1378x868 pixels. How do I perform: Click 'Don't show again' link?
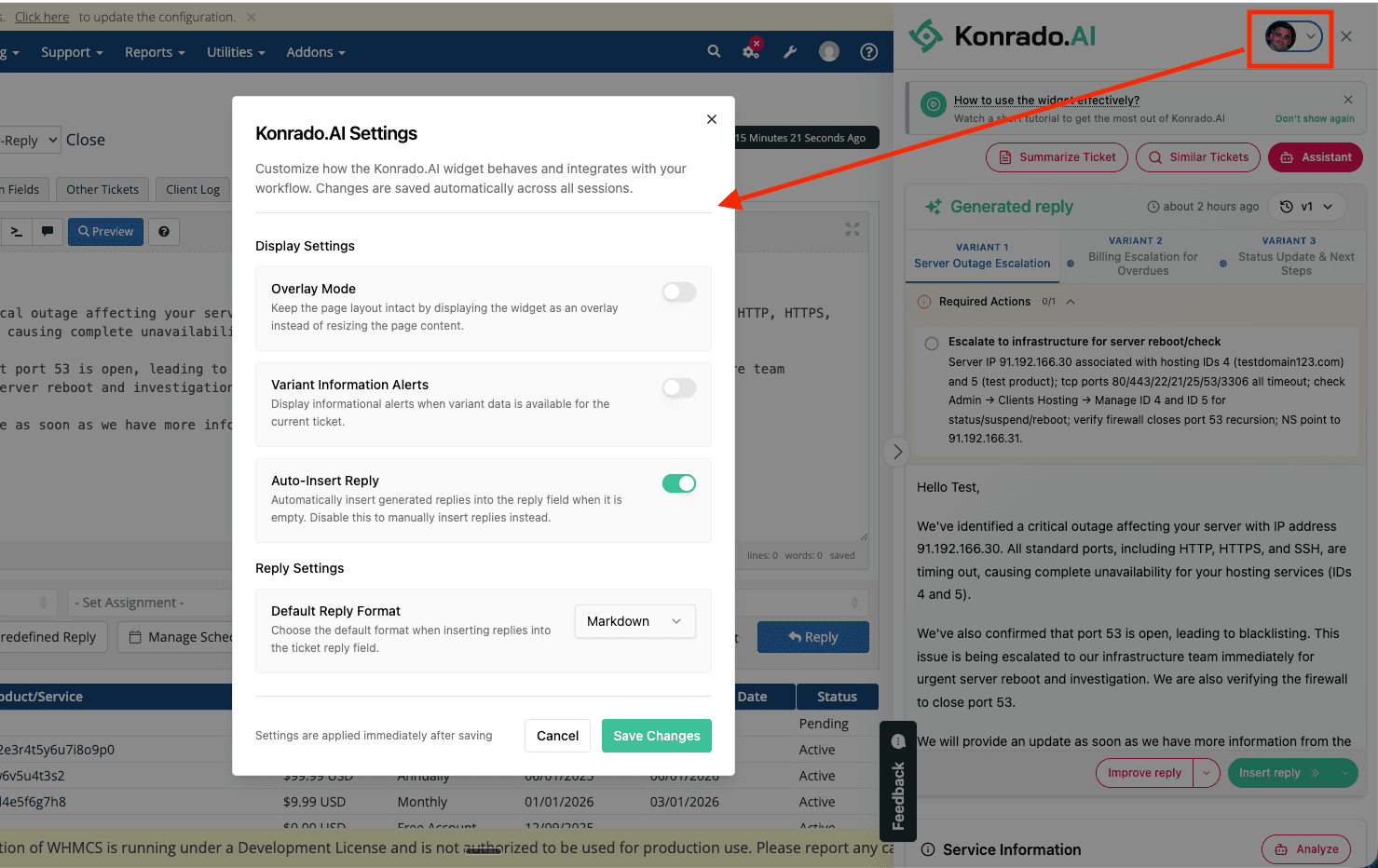1315,119
